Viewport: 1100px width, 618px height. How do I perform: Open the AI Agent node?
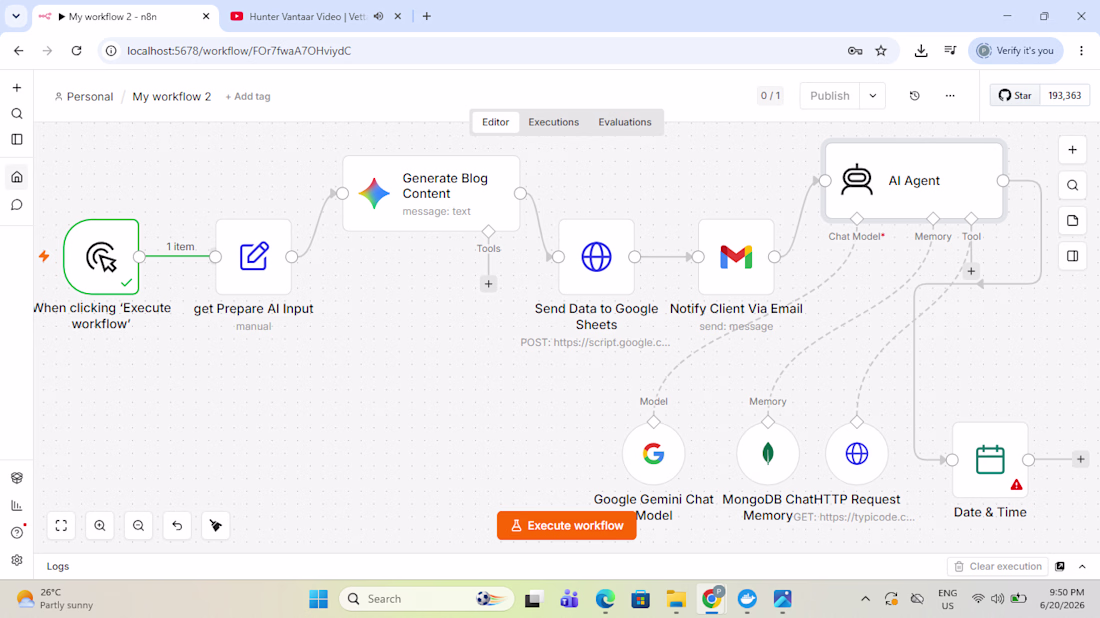(914, 181)
